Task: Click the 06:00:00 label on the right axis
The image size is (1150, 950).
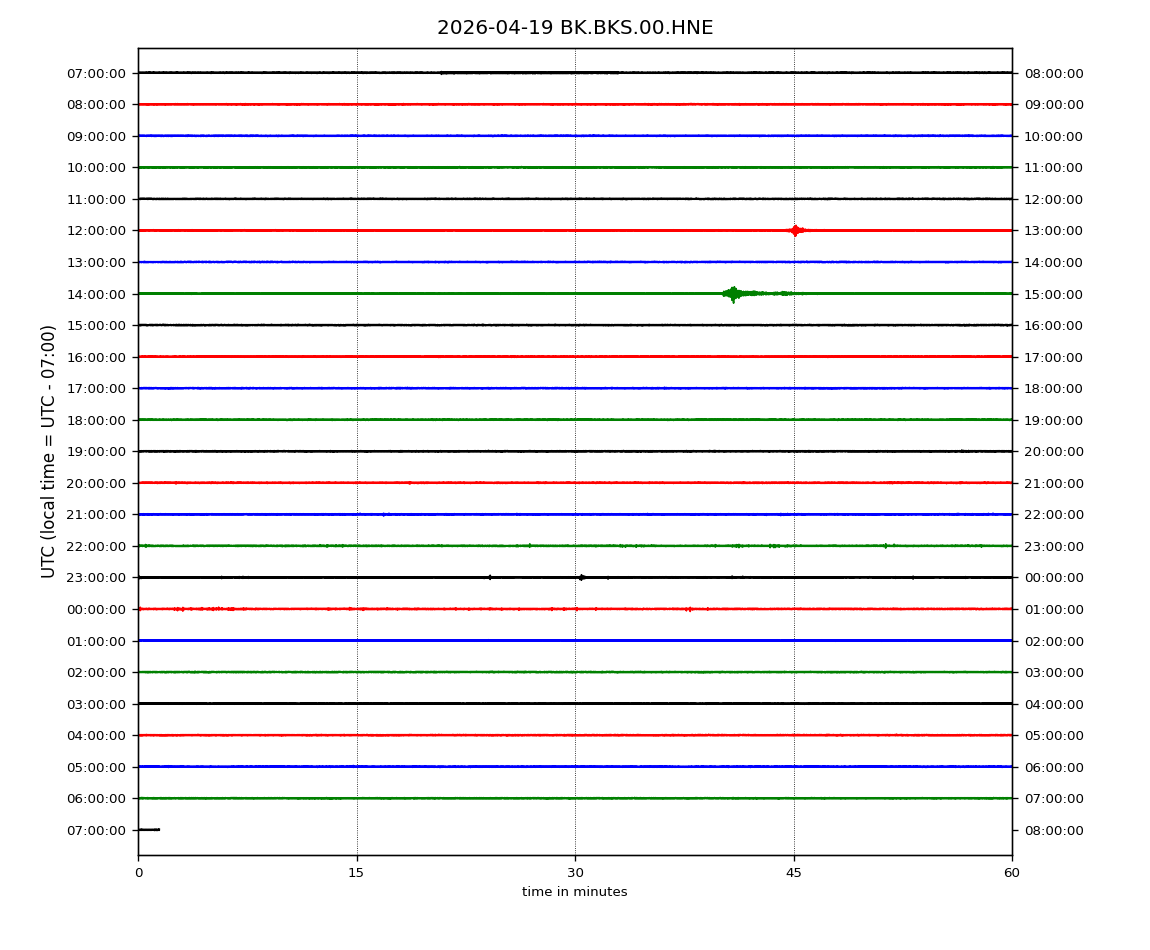Action: click(1053, 767)
